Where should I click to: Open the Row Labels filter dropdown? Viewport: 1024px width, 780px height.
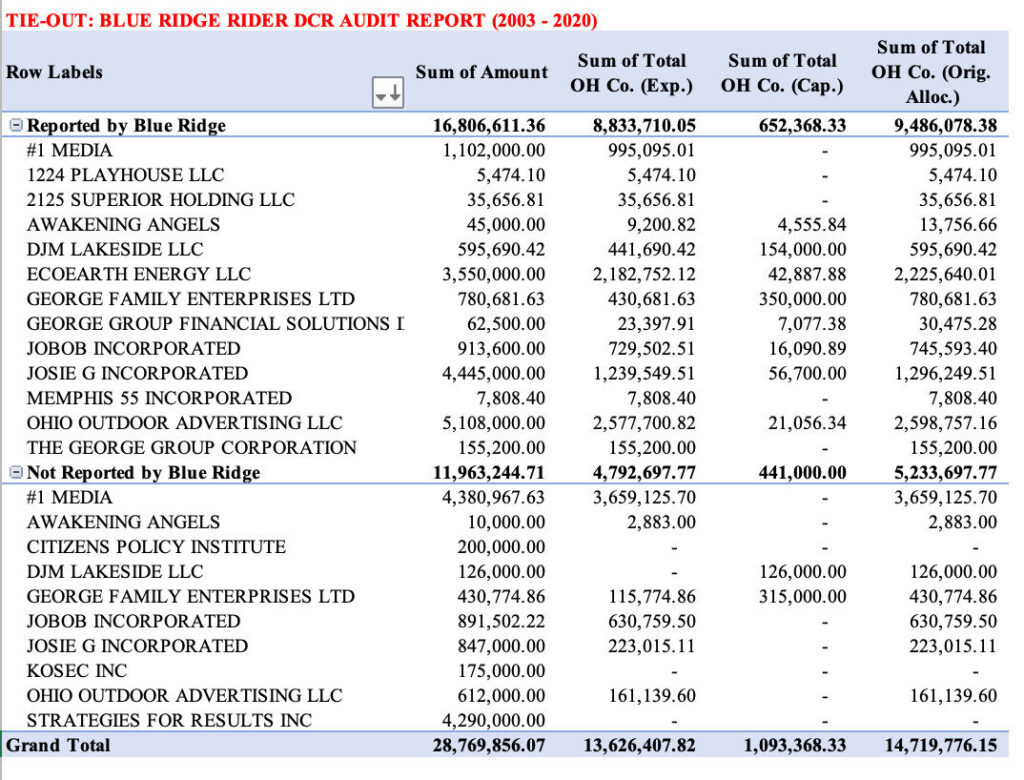(x=386, y=94)
